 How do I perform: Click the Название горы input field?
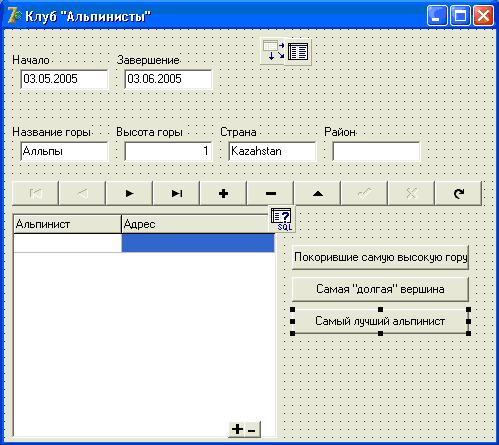[x=64, y=151]
